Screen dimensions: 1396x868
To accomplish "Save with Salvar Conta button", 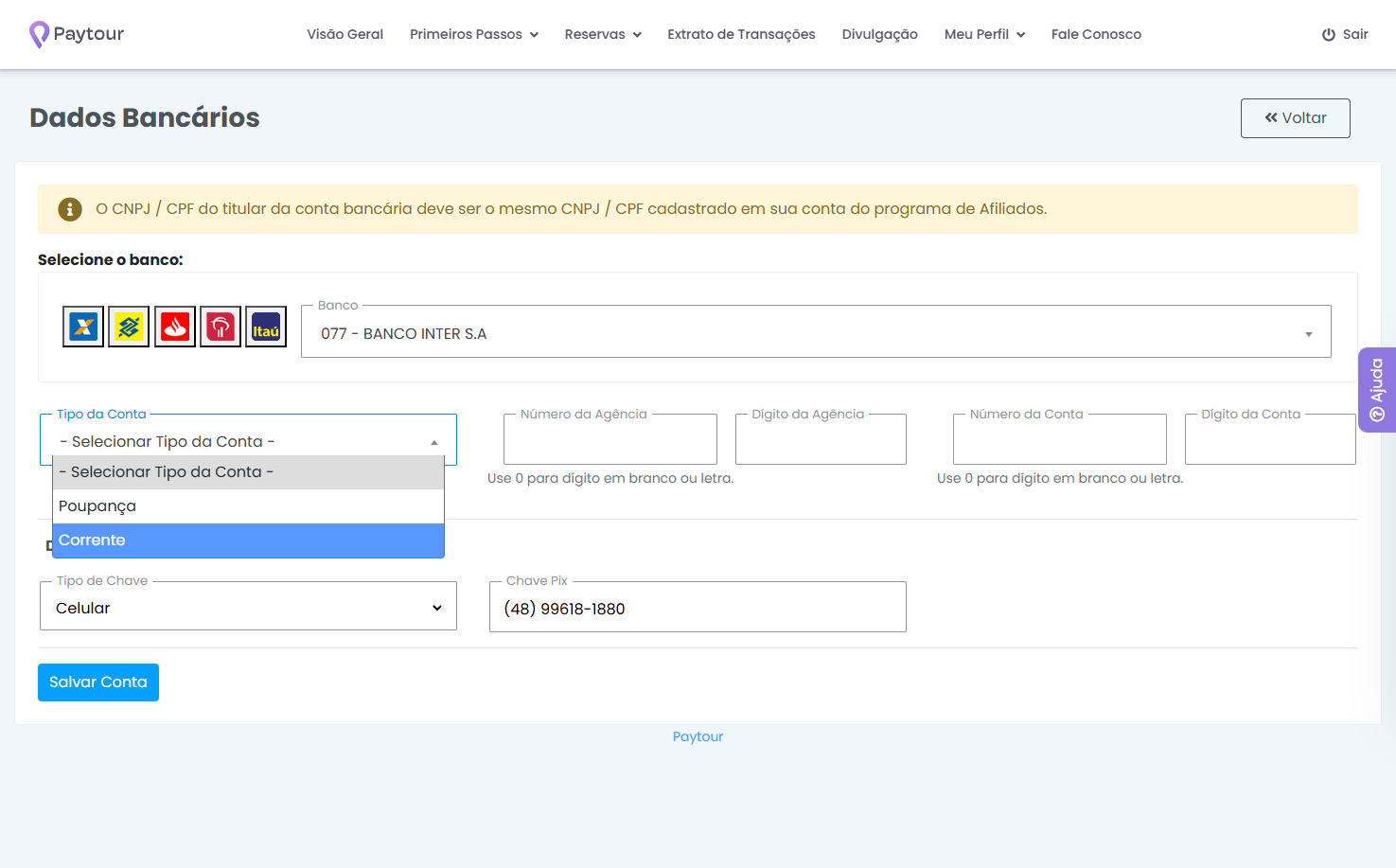I will coord(98,682).
